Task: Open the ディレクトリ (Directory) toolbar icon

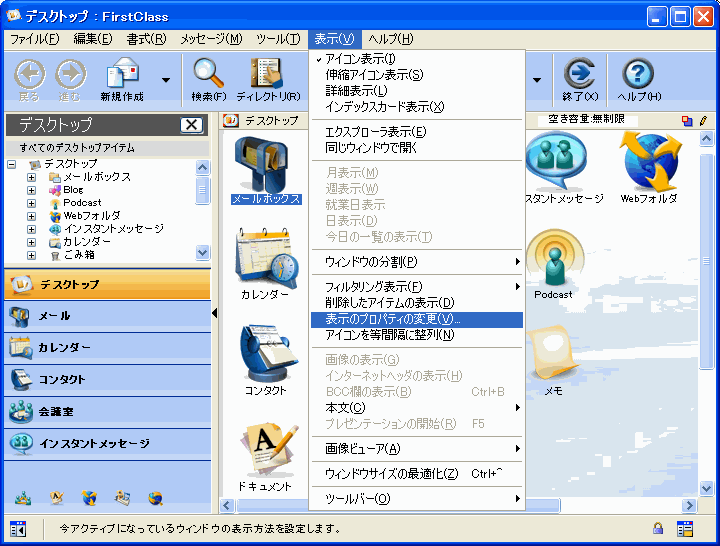Action: point(266,76)
